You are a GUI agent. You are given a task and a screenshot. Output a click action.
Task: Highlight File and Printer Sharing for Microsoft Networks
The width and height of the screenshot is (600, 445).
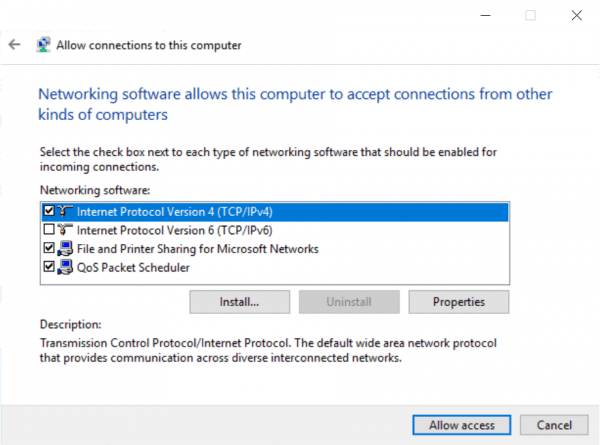coord(197,249)
